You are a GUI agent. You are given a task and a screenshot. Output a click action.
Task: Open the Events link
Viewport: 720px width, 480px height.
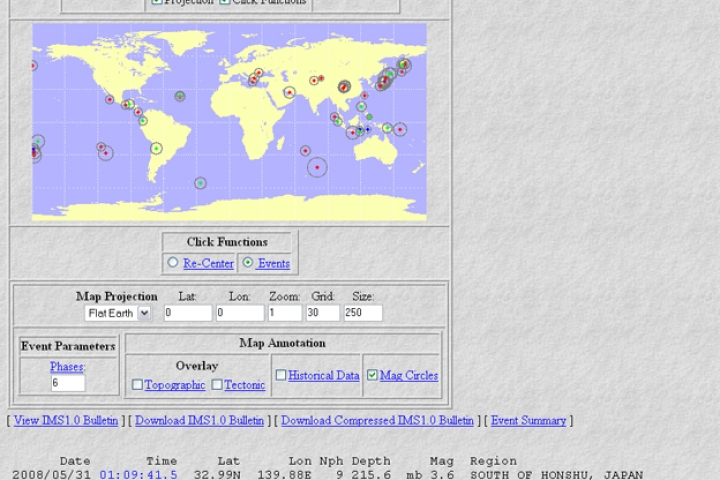(x=274, y=264)
